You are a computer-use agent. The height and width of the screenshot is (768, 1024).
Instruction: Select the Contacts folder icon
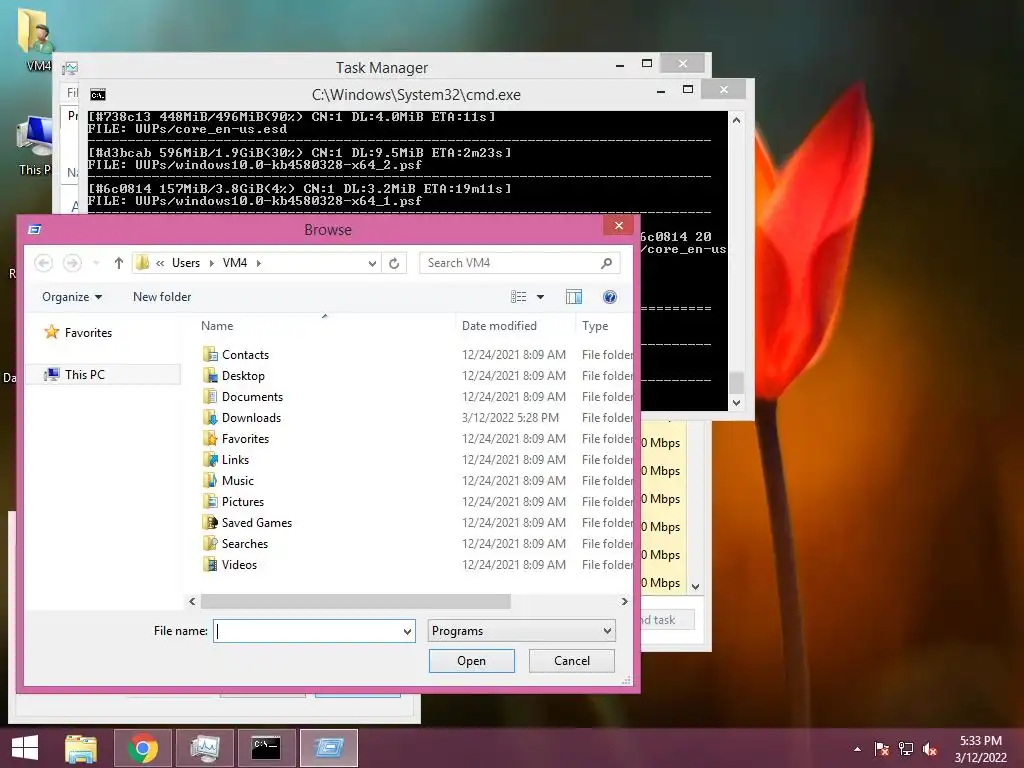tap(210, 355)
